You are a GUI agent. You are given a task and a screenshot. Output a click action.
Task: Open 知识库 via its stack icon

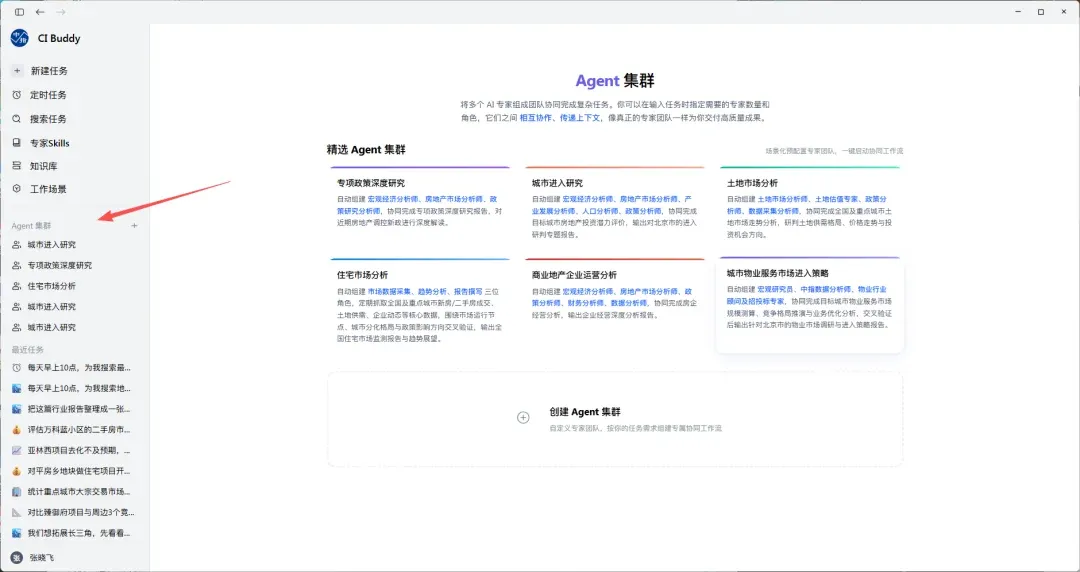pos(17,165)
